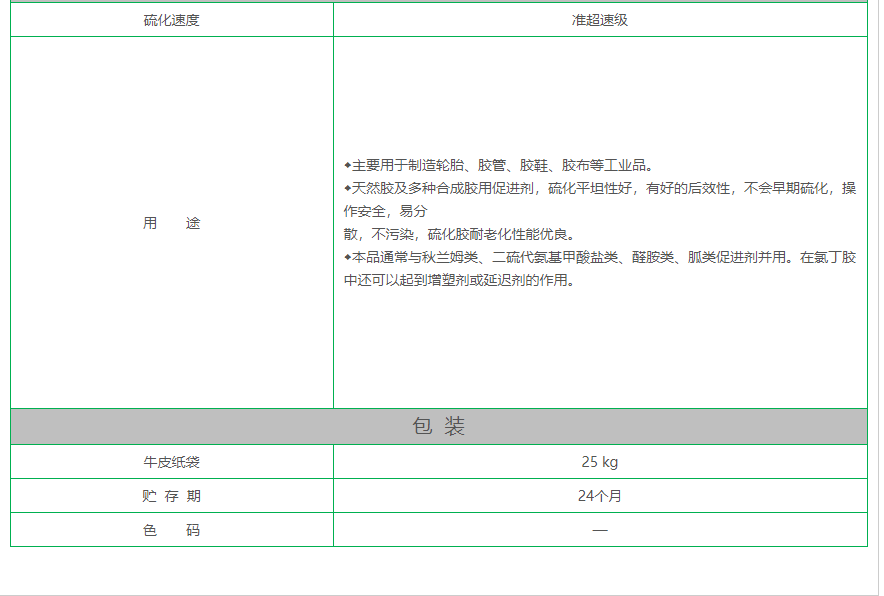Click the 硫化速度 label cell
Screen dimensions: 884x596
[171, 20]
